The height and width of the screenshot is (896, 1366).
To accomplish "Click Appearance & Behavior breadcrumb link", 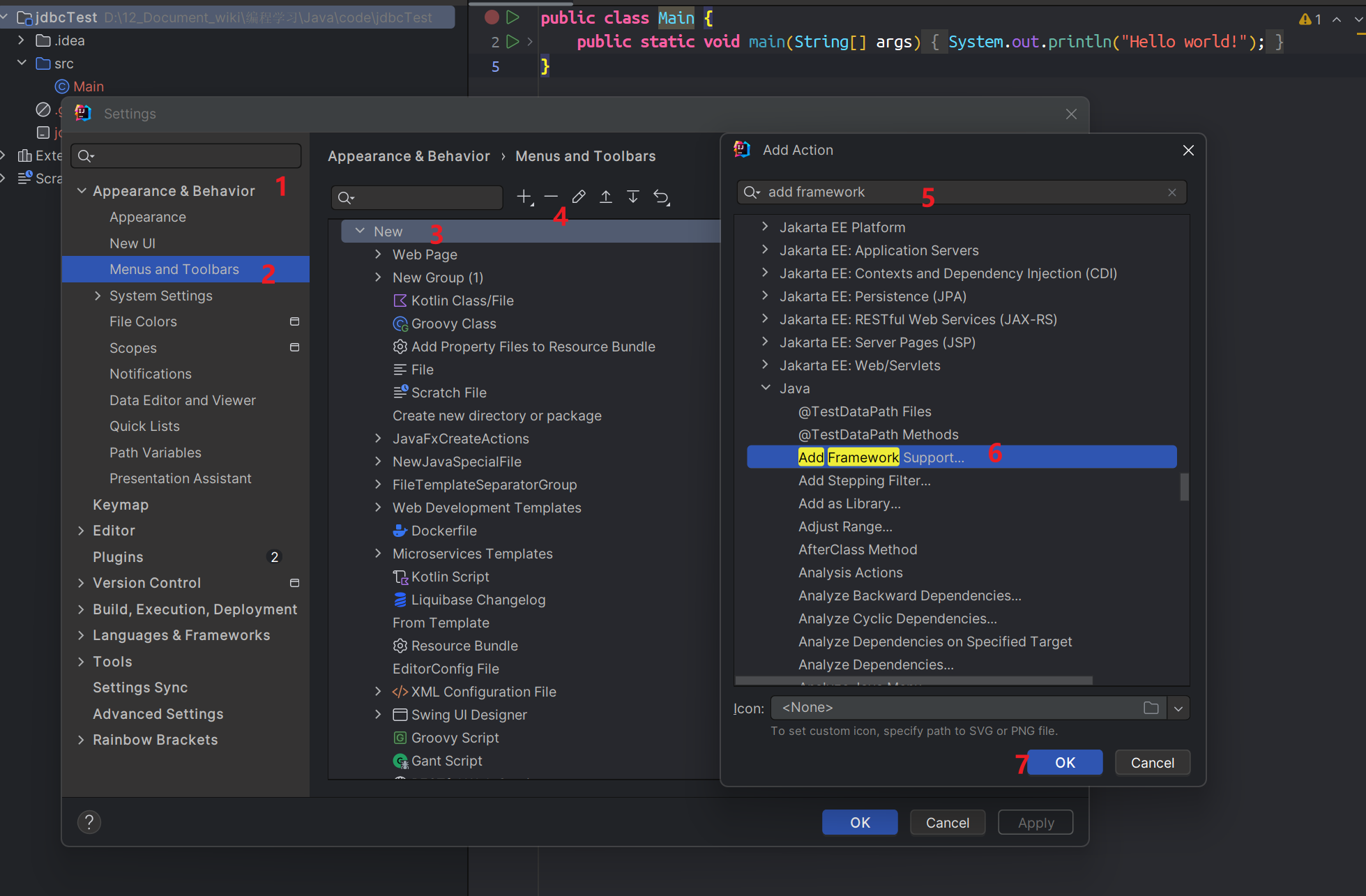I will tap(409, 156).
